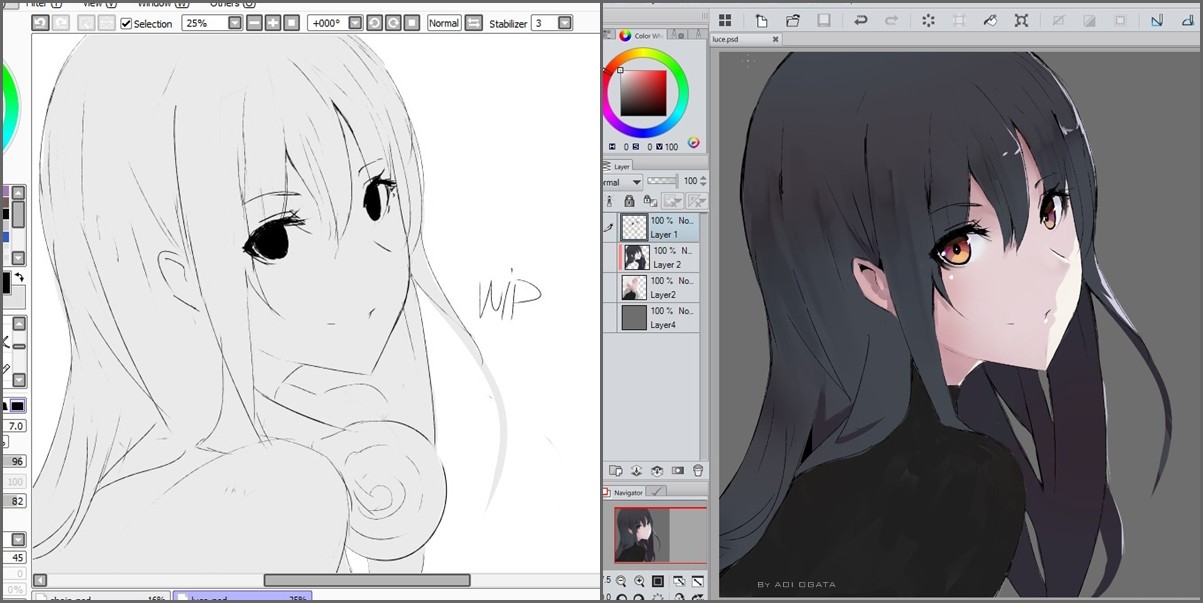Create a new document in Clip Studio
Viewport: 1203px width, 603px height.
[761, 20]
